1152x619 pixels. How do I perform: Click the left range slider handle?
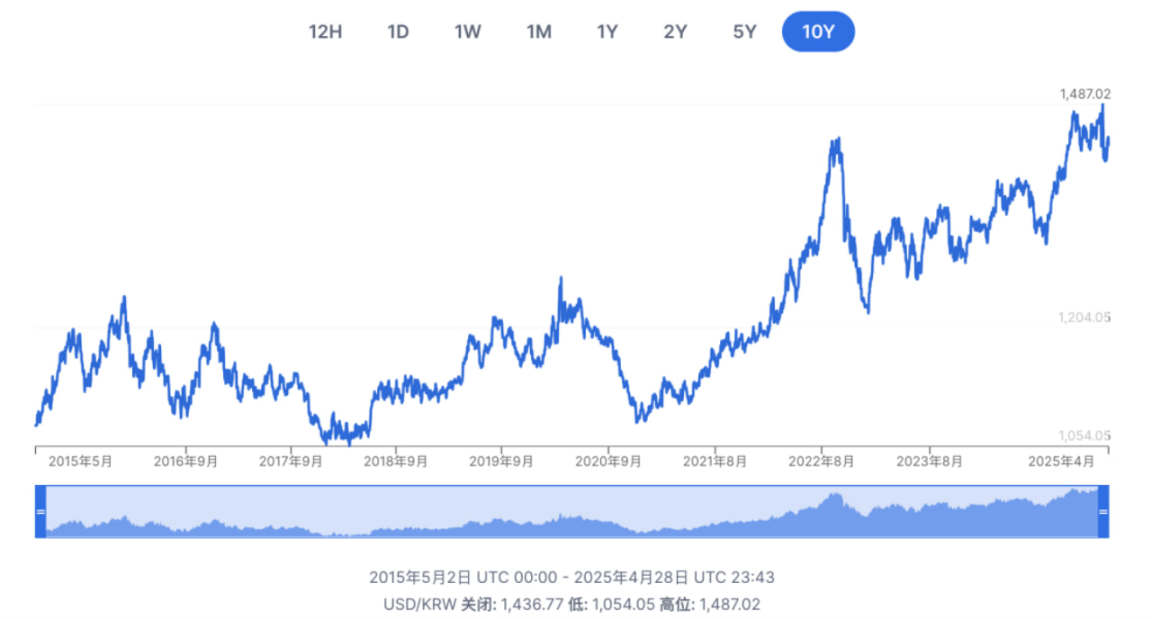pyautogui.click(x=41, y=511)
